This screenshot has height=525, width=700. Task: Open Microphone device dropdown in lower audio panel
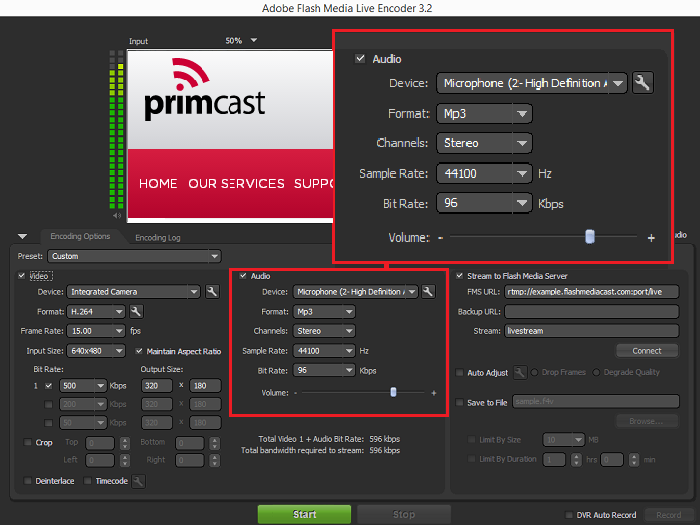click(355, 292)
